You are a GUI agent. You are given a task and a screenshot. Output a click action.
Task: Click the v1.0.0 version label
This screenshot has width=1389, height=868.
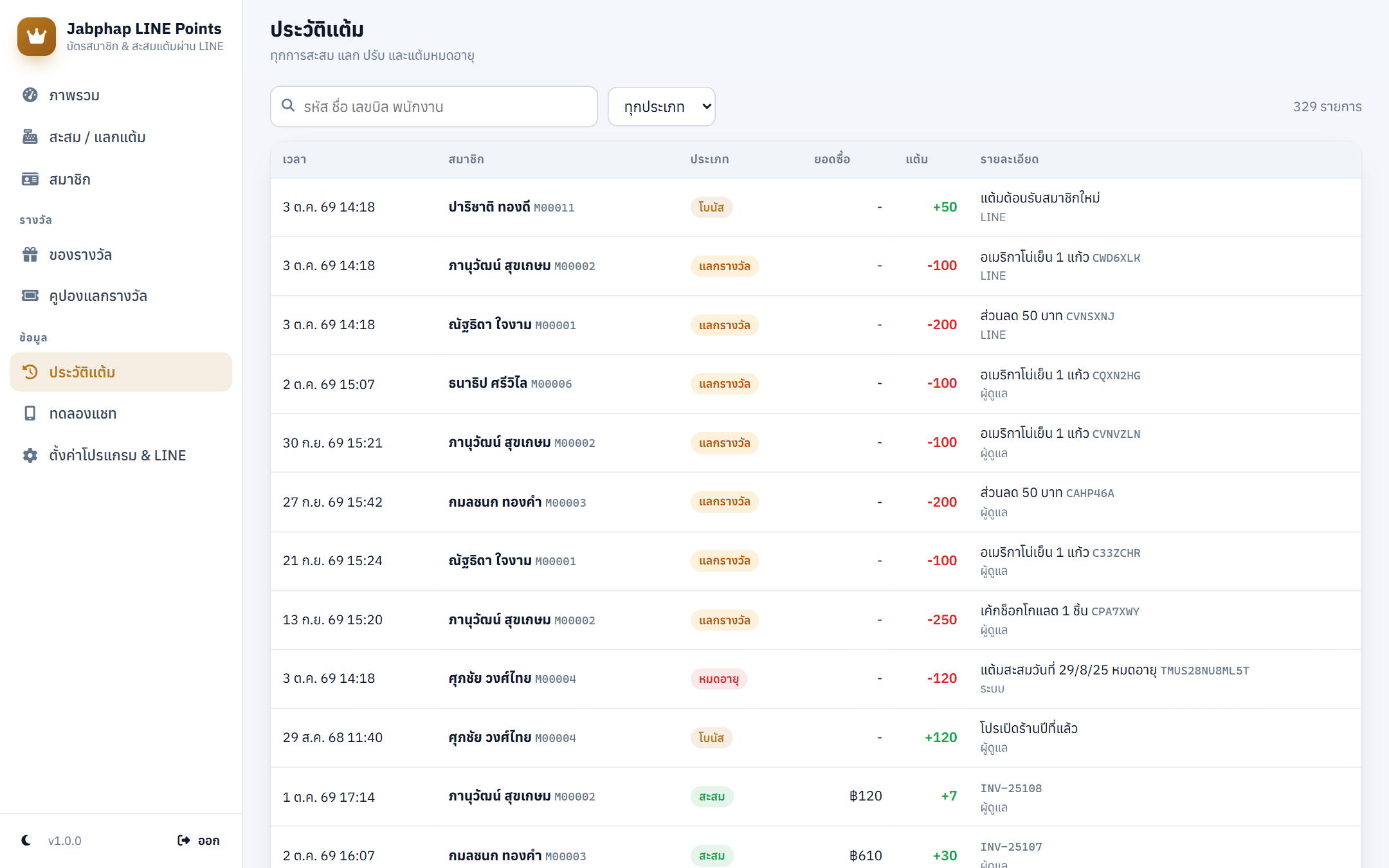64,841
